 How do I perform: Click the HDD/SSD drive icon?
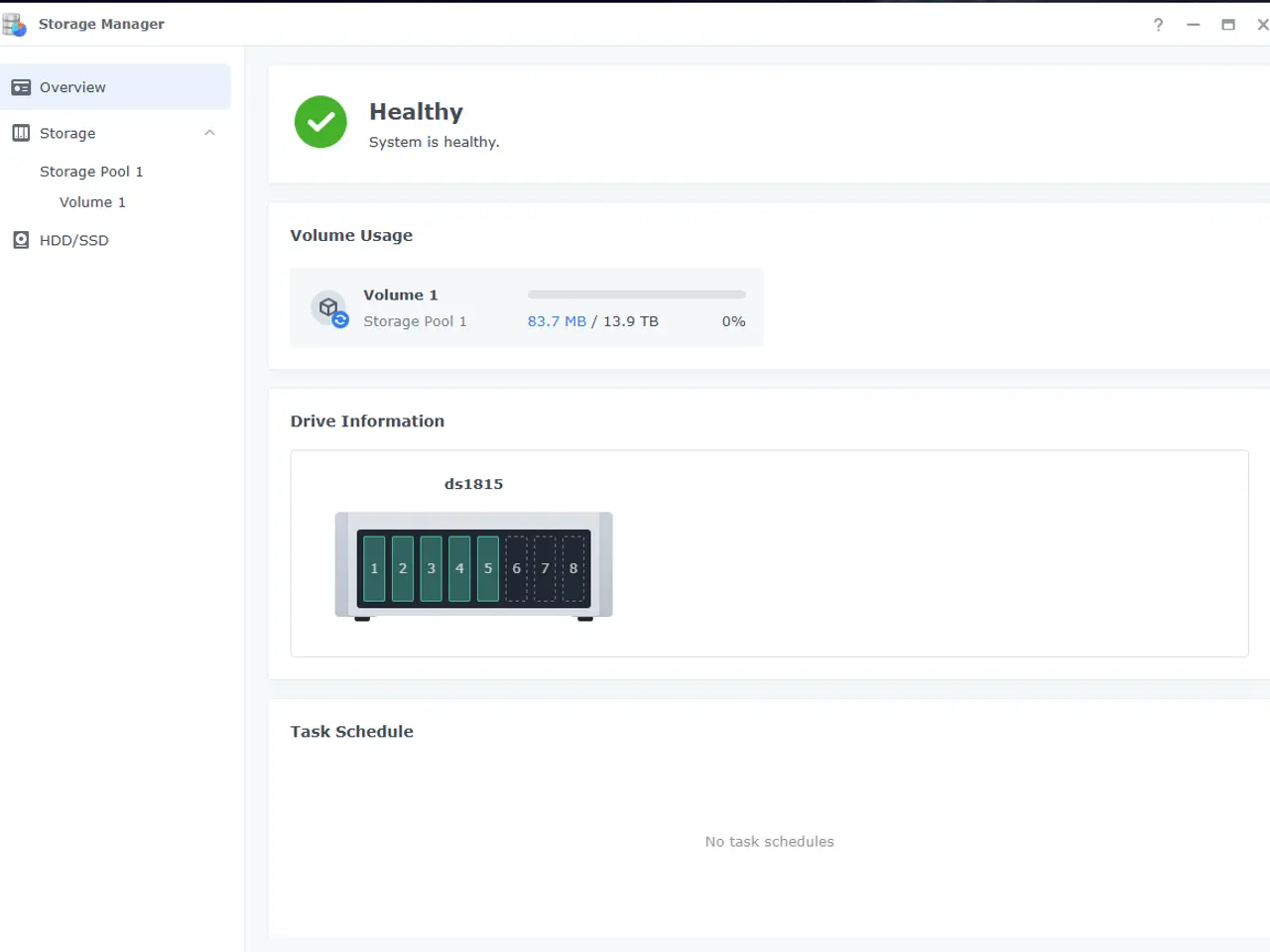tap(21, 240)
